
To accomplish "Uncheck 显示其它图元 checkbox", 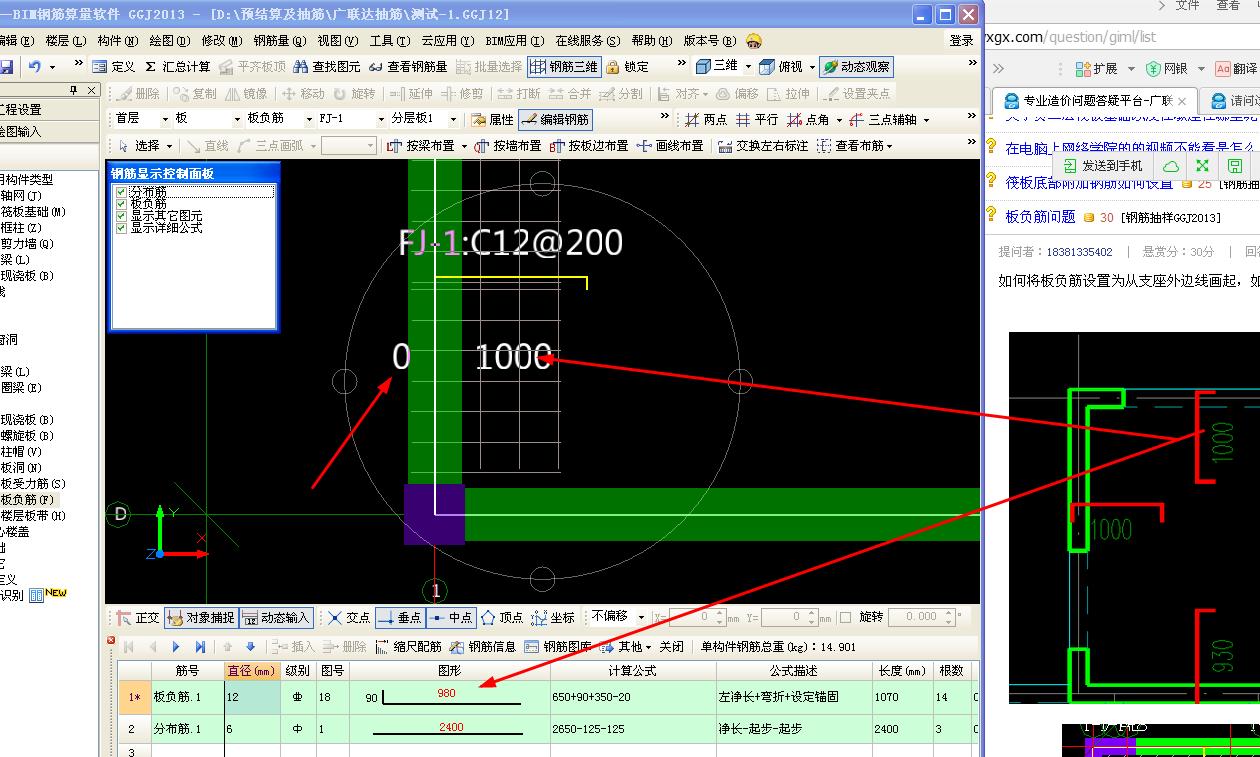I will [x=122, y=216].
